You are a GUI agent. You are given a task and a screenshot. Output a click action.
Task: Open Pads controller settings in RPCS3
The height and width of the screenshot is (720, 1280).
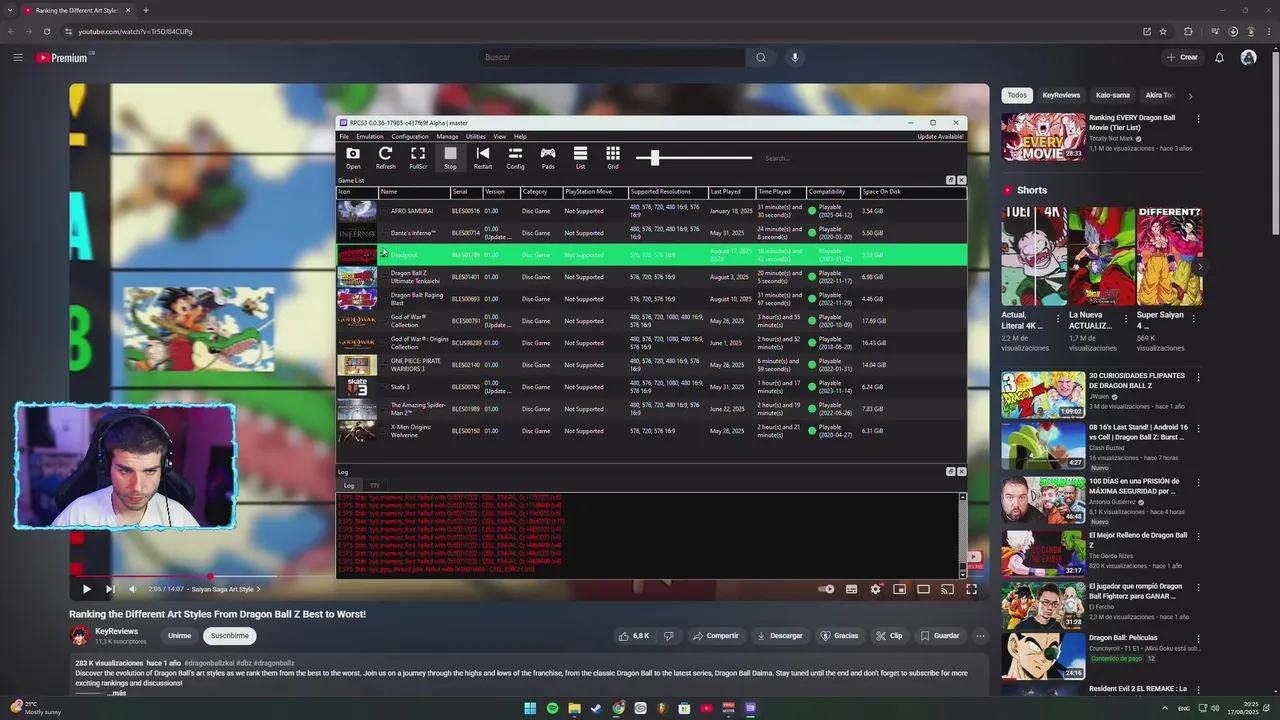point(548,157)
